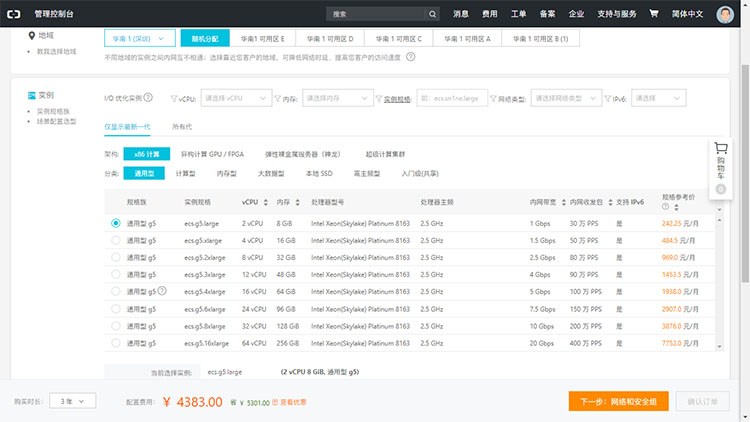Click the page vertical scrollbar
This screenshot has height=422, width=750.
745,172
